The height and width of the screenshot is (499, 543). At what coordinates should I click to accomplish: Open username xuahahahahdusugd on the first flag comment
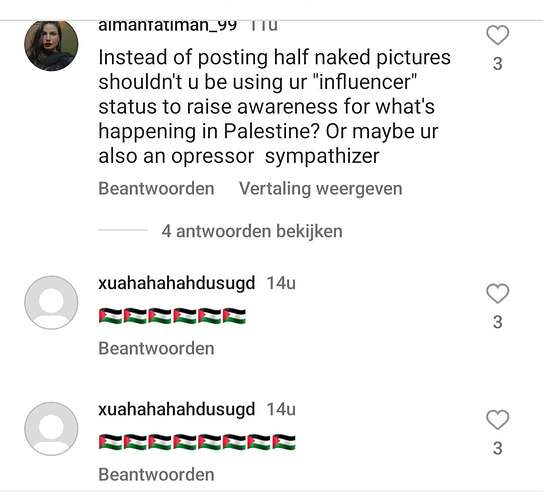[177, 283]
